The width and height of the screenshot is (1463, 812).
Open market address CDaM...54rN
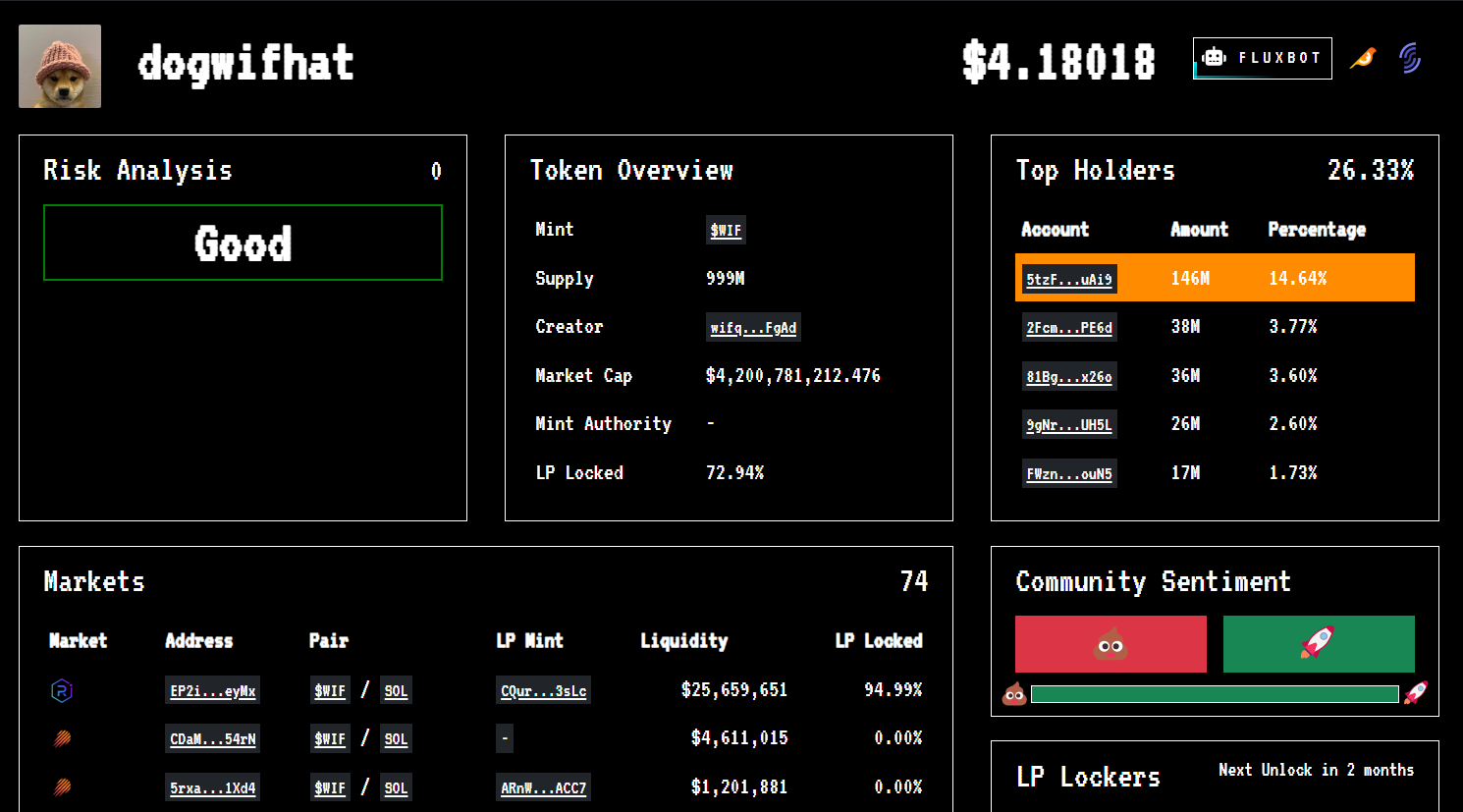pos(212,738)
